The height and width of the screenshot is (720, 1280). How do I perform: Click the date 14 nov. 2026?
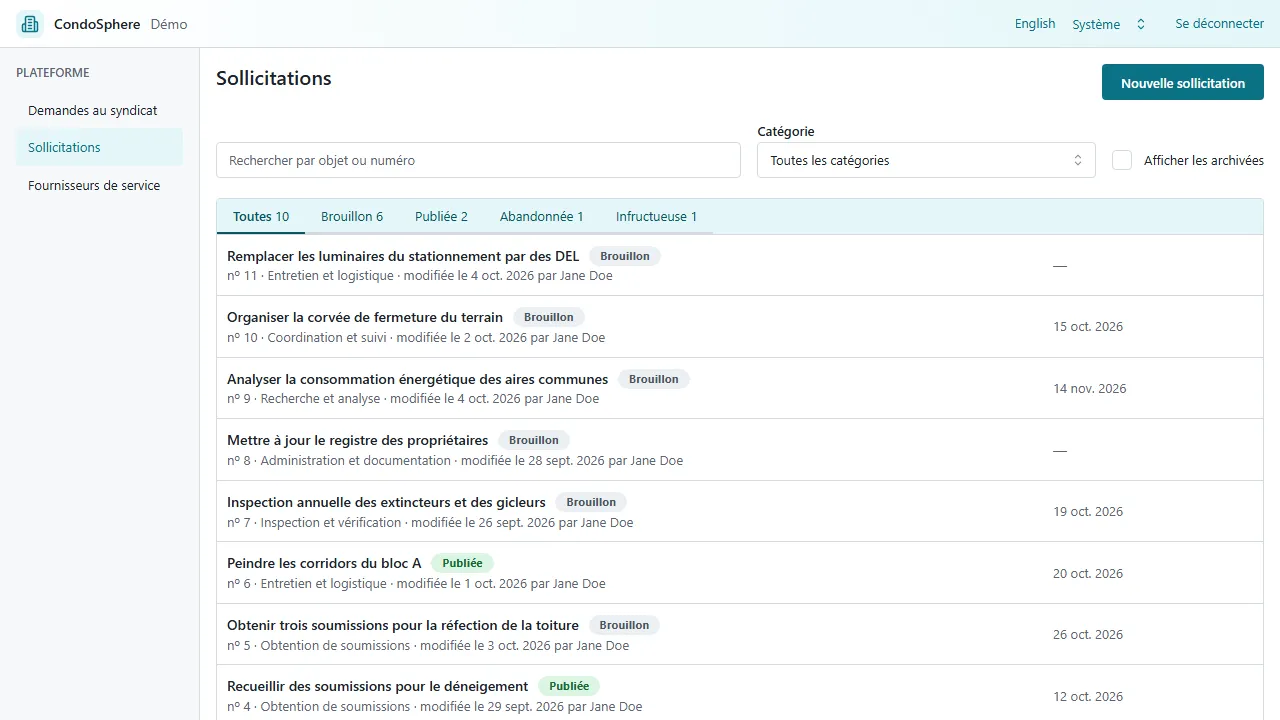click(1090, 389)
